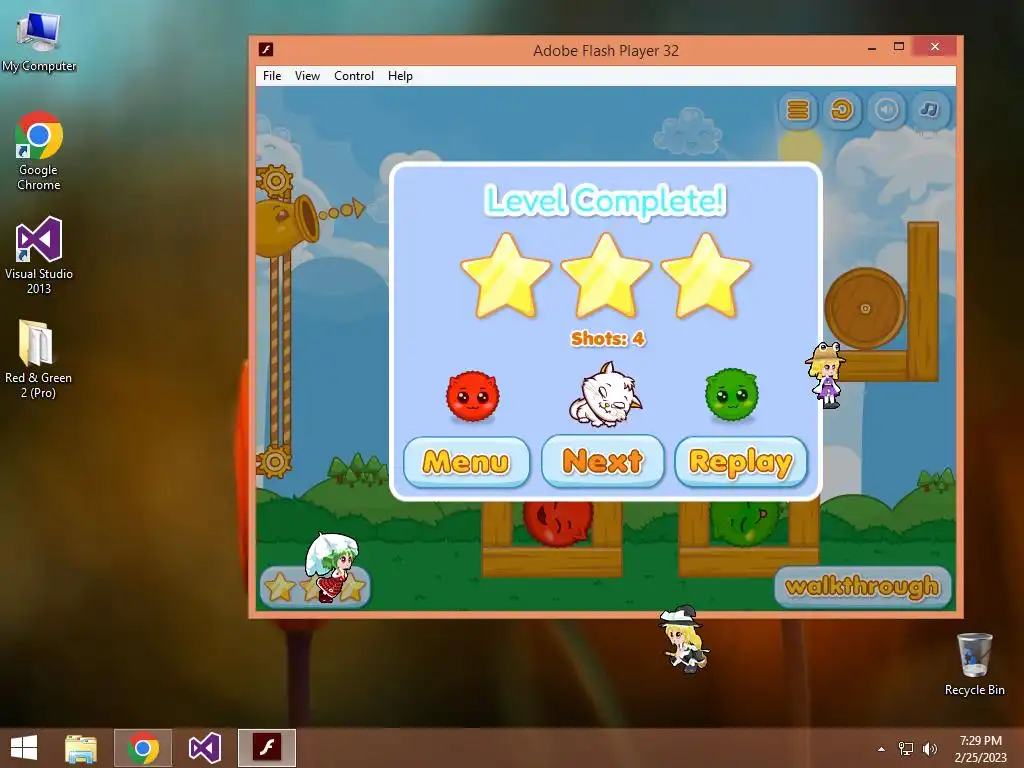Open the volume tray icon
This screenshot has width=1024, height=768.
pyautogui.click(x=929, y=748)
